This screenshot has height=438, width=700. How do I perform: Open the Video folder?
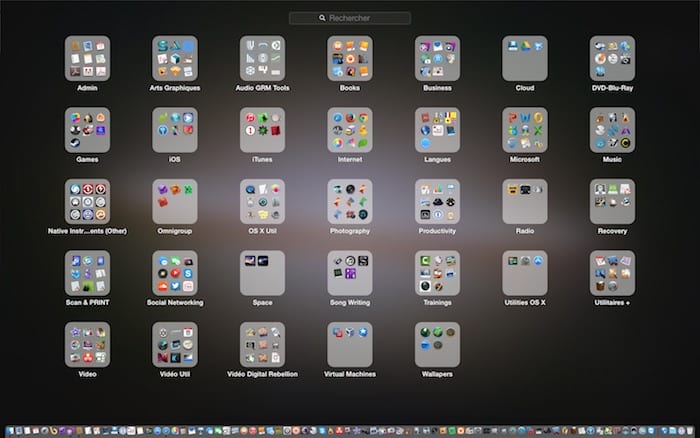88,345
